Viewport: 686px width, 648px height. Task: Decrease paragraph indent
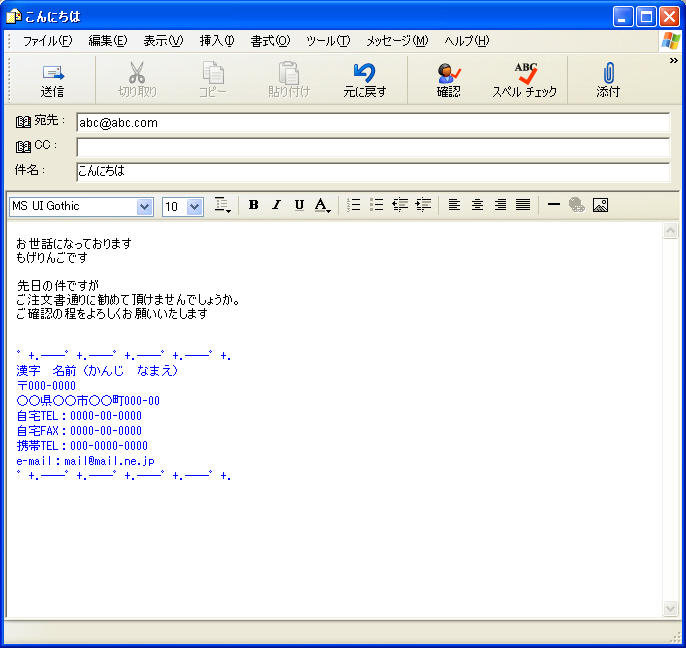[x=400, y=205]
